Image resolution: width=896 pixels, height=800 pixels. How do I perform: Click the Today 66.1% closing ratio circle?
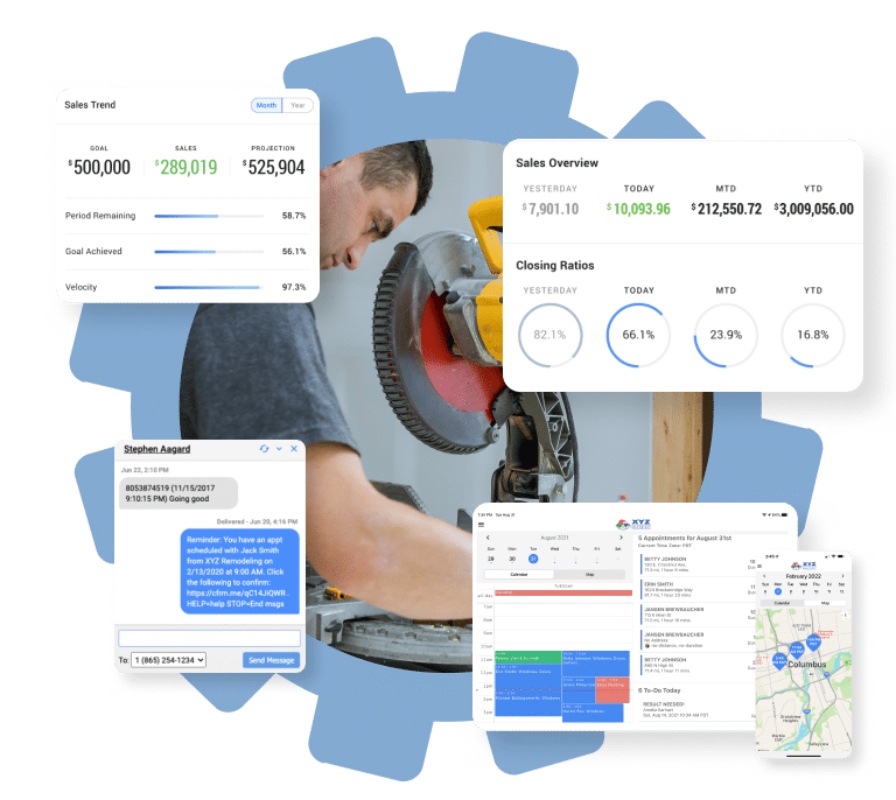[x=638, y=335]
